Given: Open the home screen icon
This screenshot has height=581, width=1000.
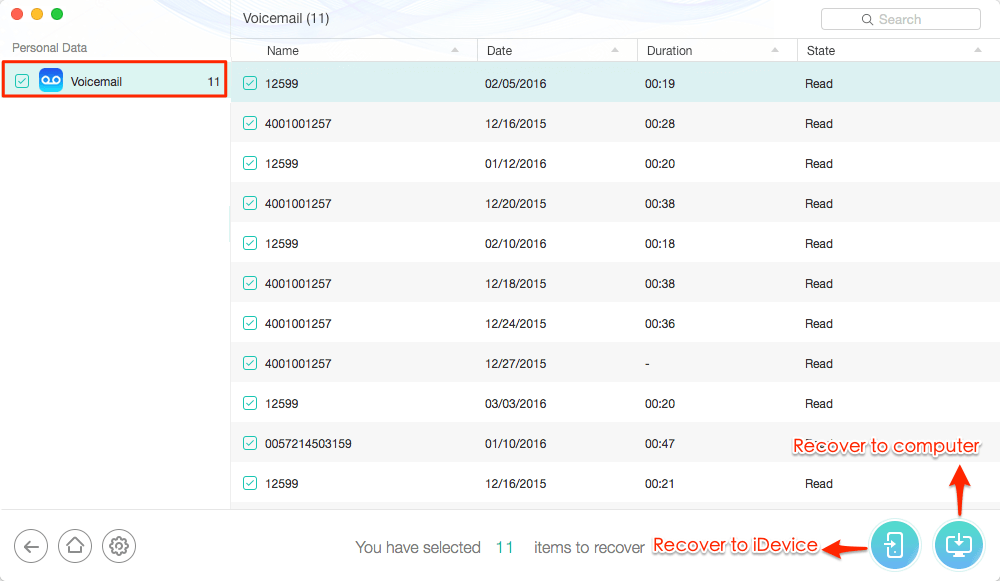Looking at the screenshot, I should (x=75, y=546).
